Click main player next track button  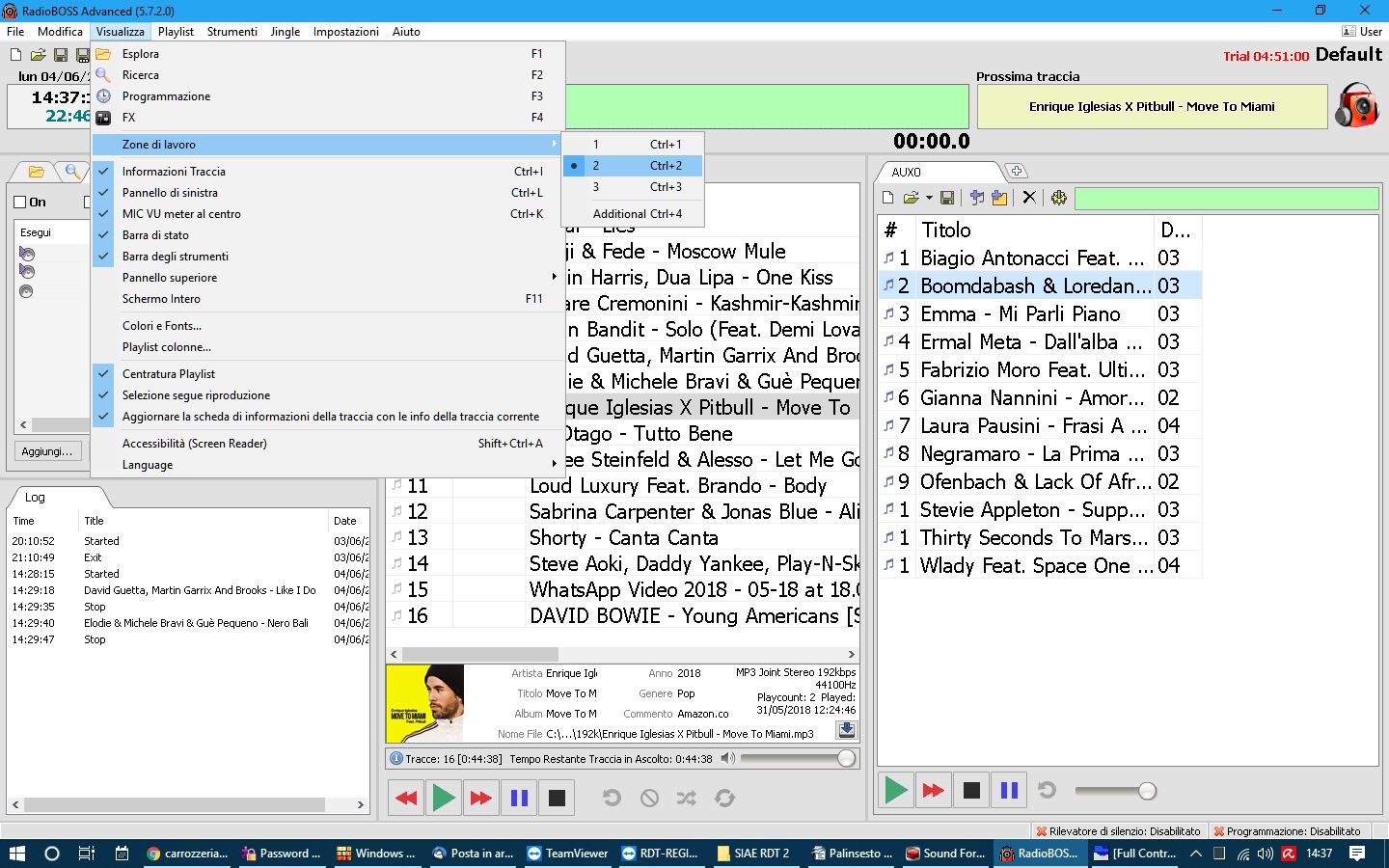click(x=480, y=798)
